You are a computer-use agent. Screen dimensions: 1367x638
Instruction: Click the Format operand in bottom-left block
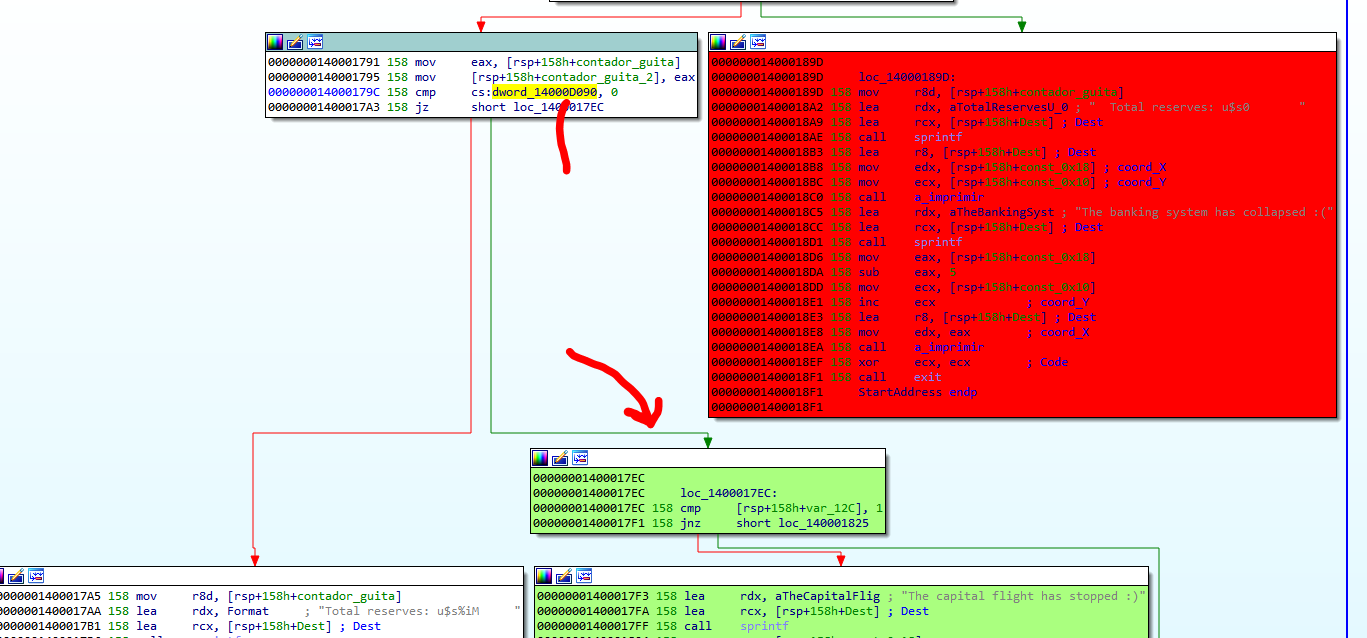click(248, 611)
